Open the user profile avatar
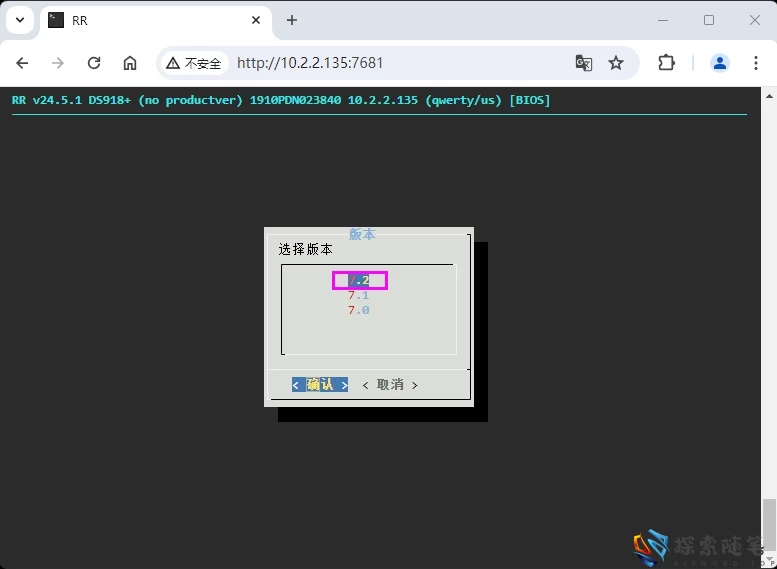777x569 pixels. (x=720, y=63)
